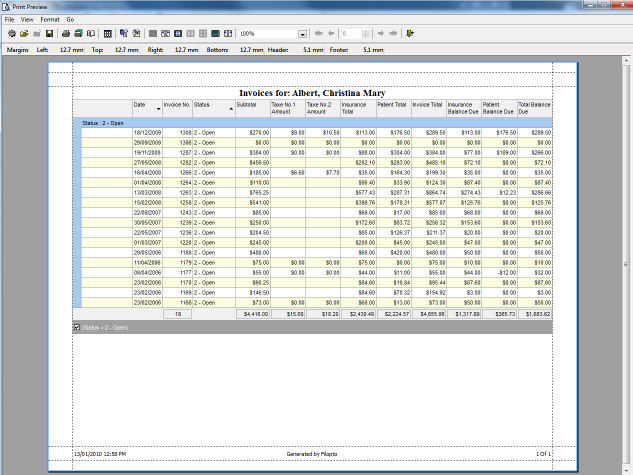
Task: Open the print dialog icon with teal printer
Action: (x=78, y=33)
